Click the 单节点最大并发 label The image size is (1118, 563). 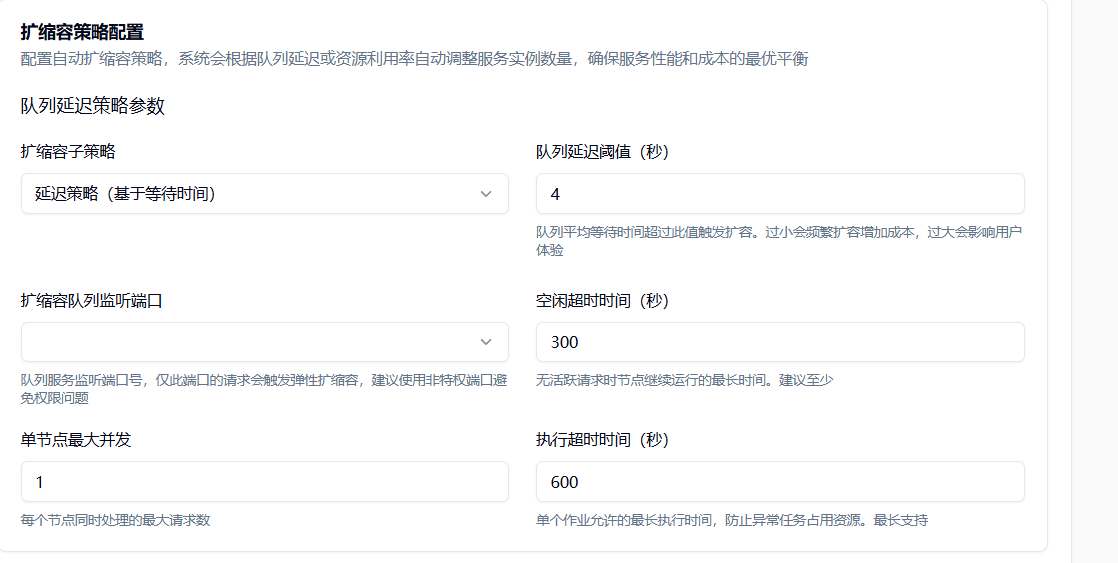tap(76, 440)
